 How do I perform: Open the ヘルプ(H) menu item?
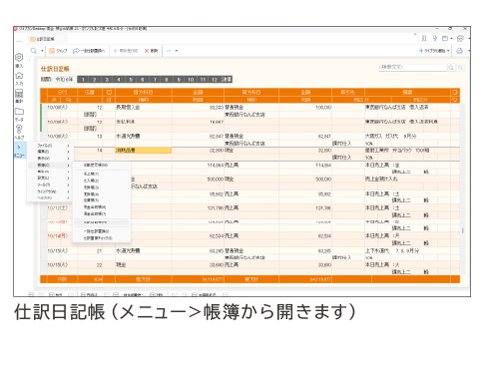tap(49, 198)
